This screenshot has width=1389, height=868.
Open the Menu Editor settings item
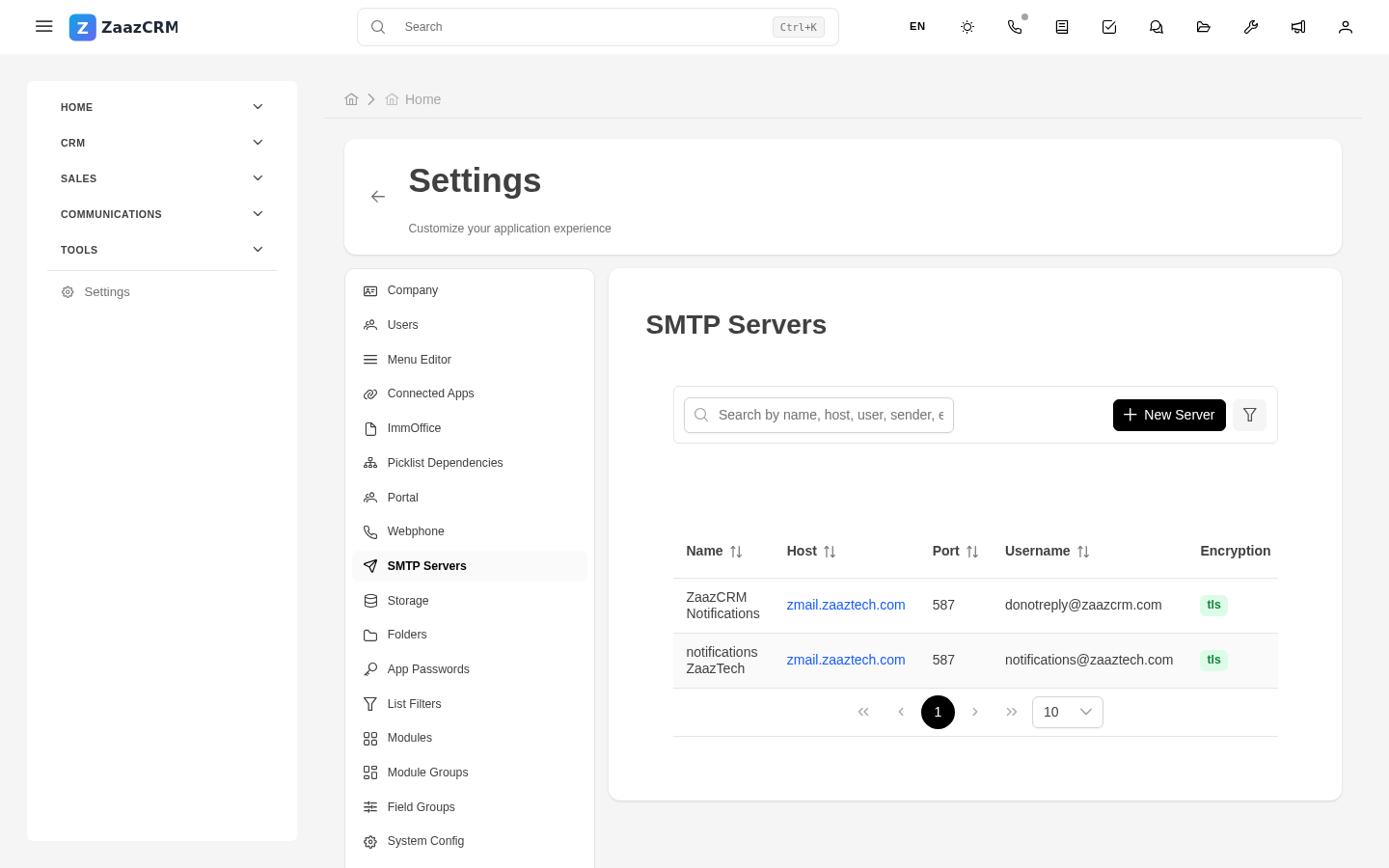(x=470, y=360)
